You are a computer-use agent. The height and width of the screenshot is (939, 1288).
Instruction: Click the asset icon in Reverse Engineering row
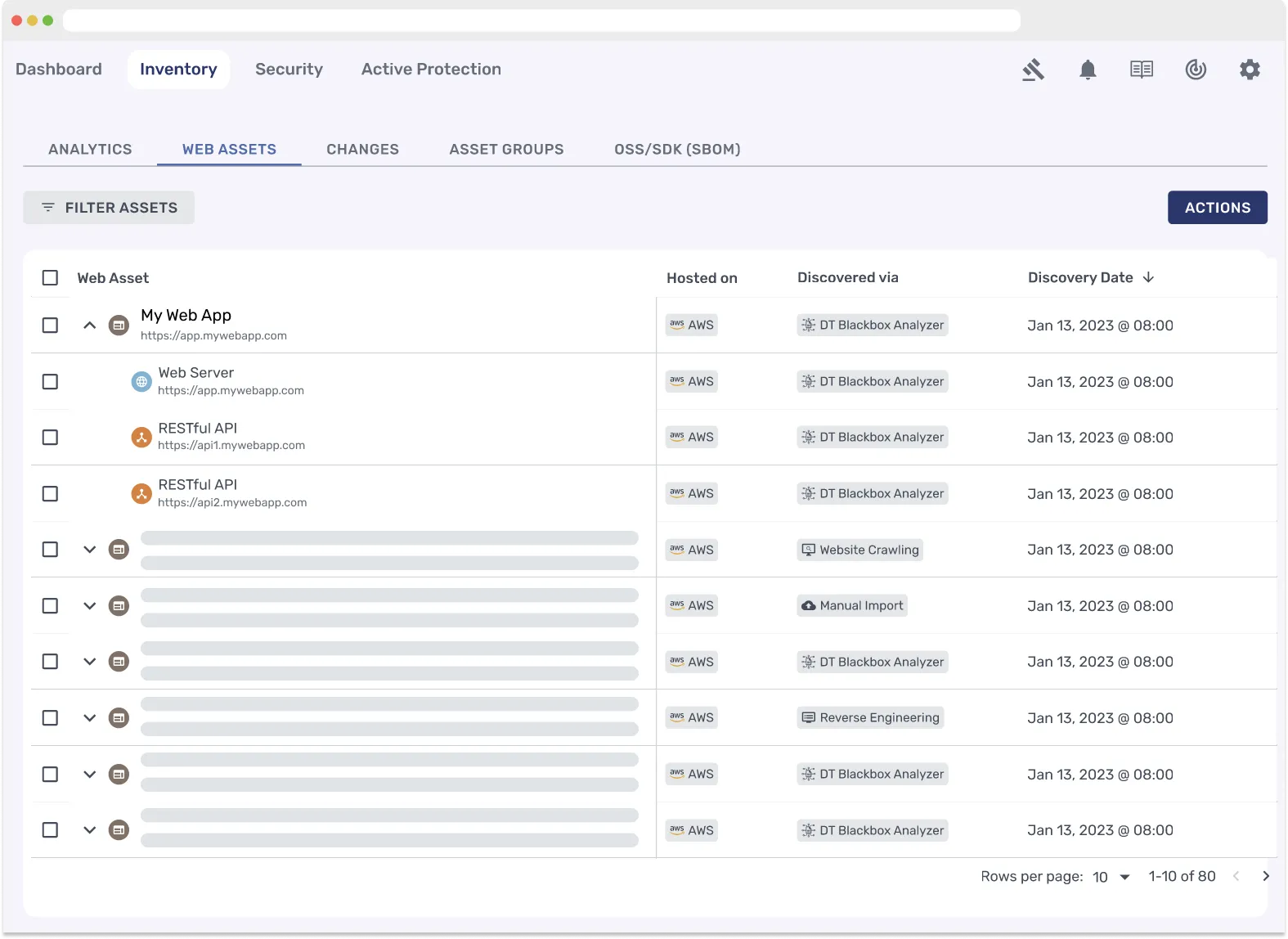tap(119, 718)
